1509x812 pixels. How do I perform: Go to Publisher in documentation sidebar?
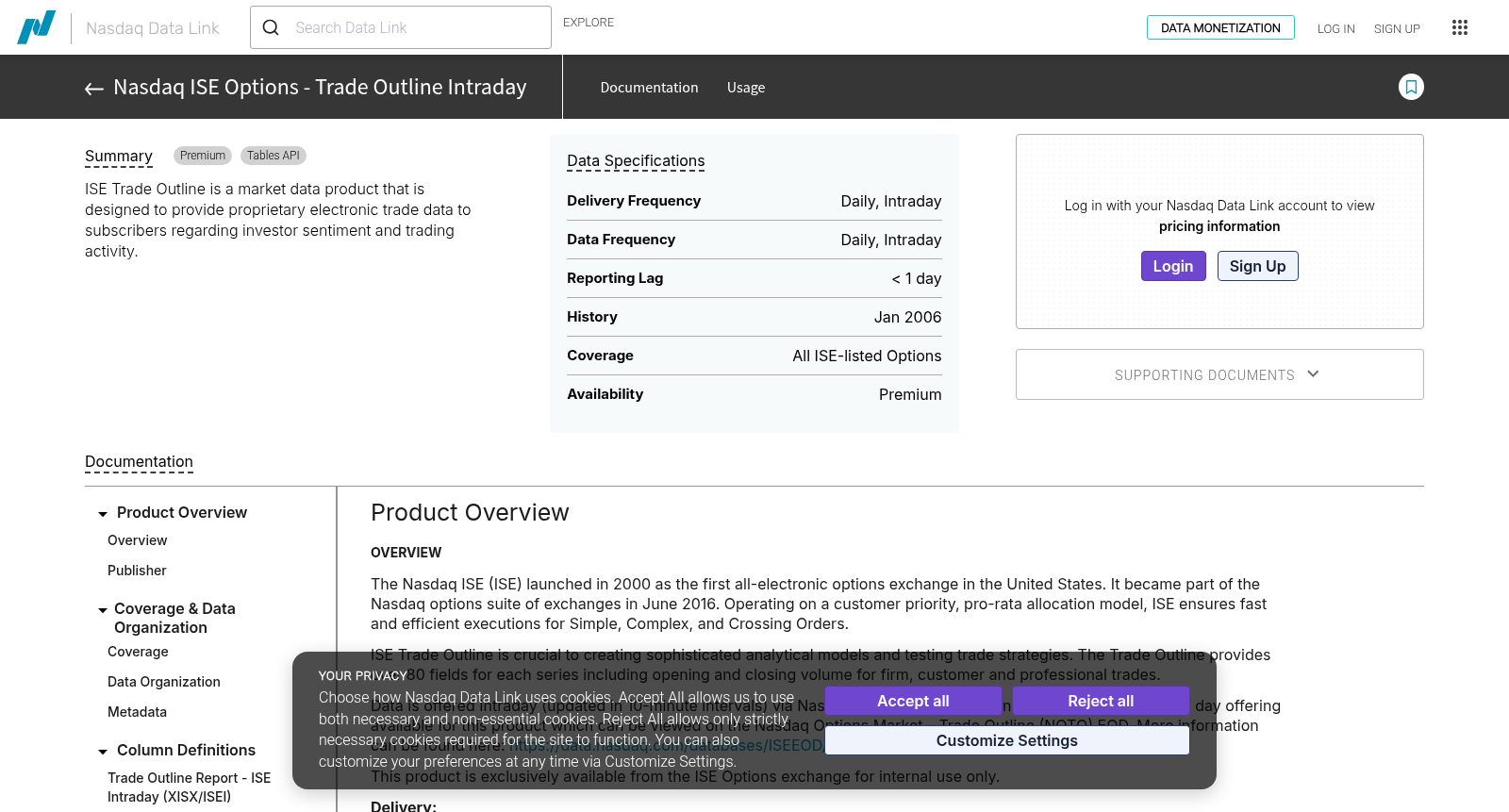(x=137, y=571)
